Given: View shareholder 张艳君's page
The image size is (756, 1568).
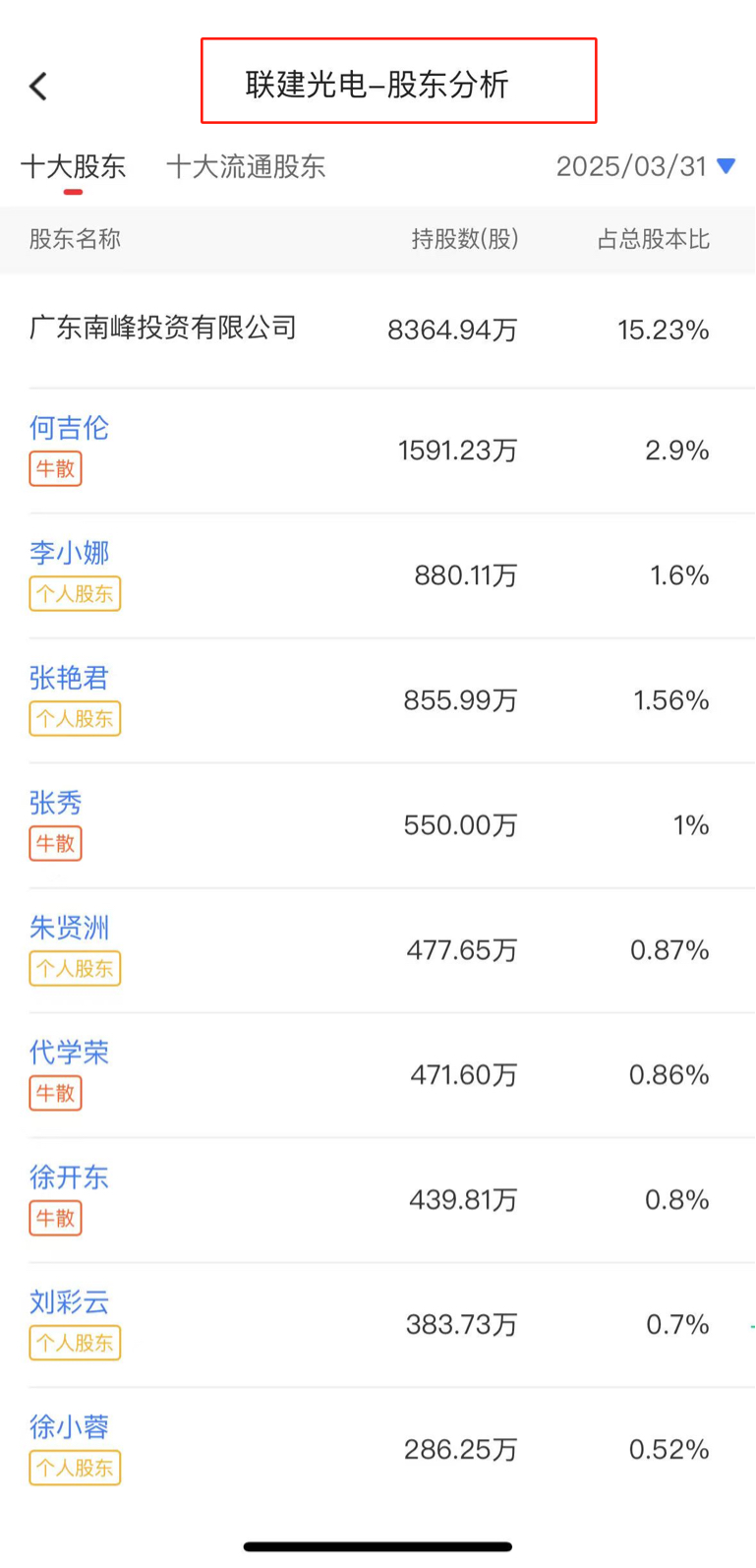Looking at the screenshot, I should point(69,678).
